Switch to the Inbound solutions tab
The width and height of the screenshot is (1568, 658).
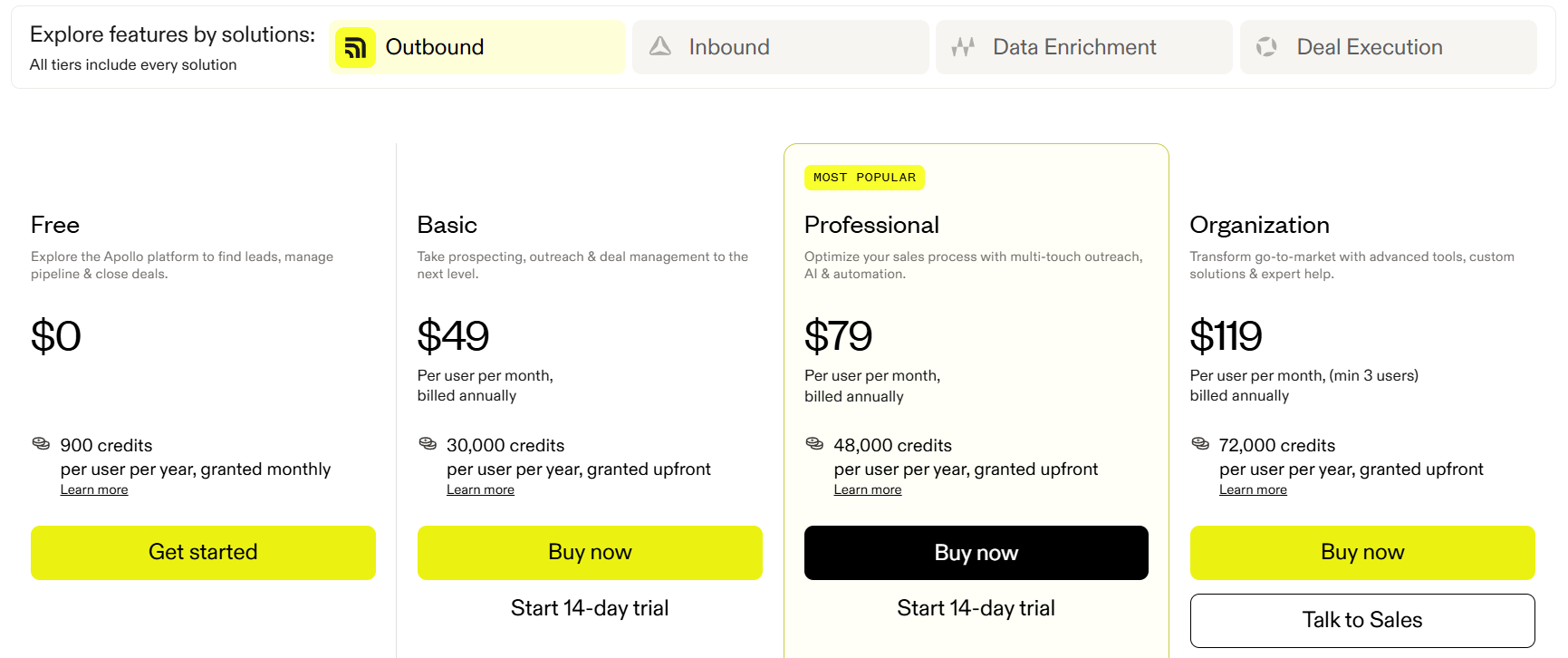[x=781, y=47]
